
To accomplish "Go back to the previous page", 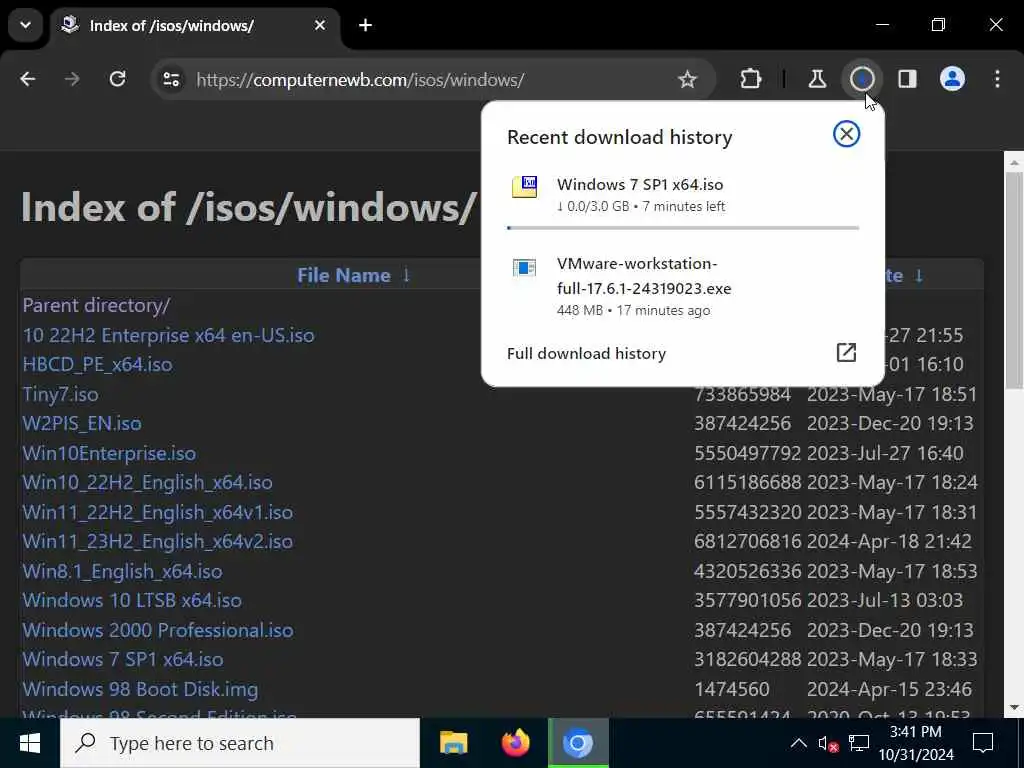I will click(27, 80).
